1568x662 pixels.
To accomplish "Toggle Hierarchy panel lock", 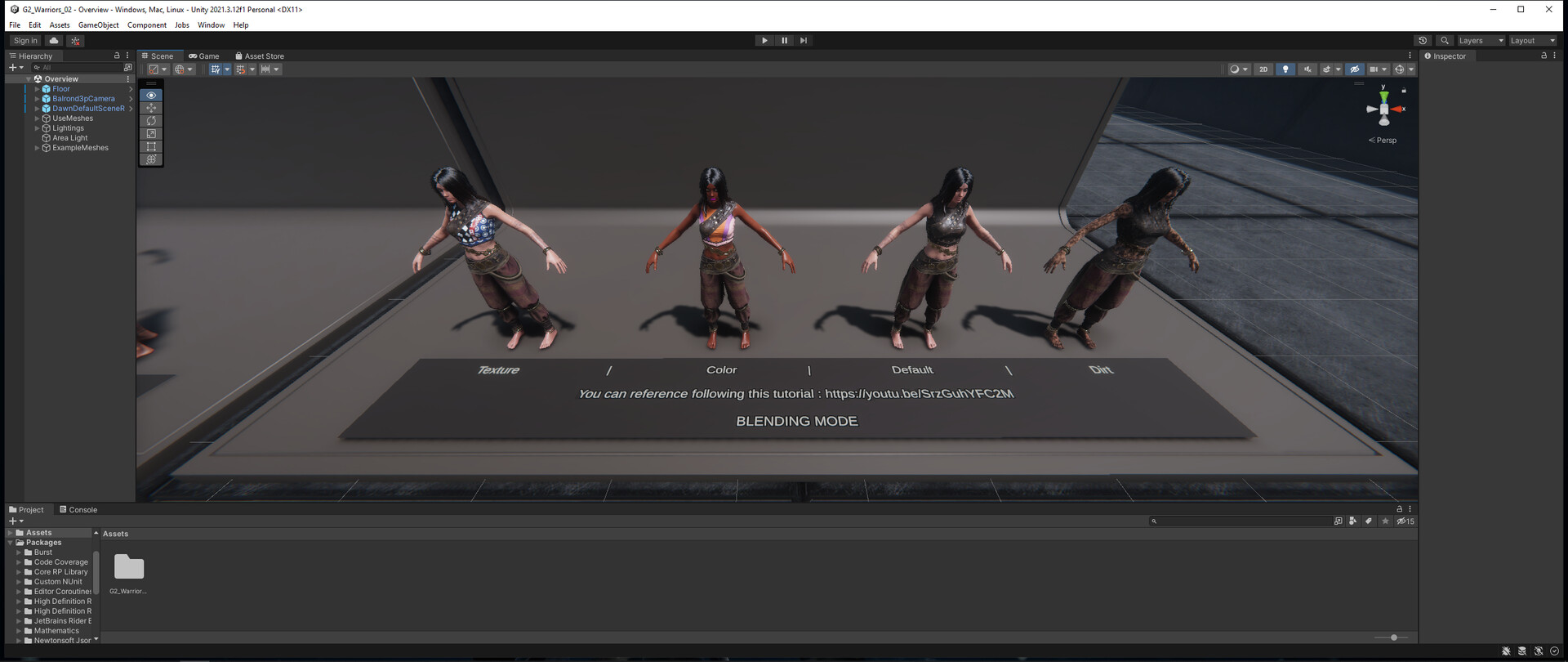I will [117, 56].
